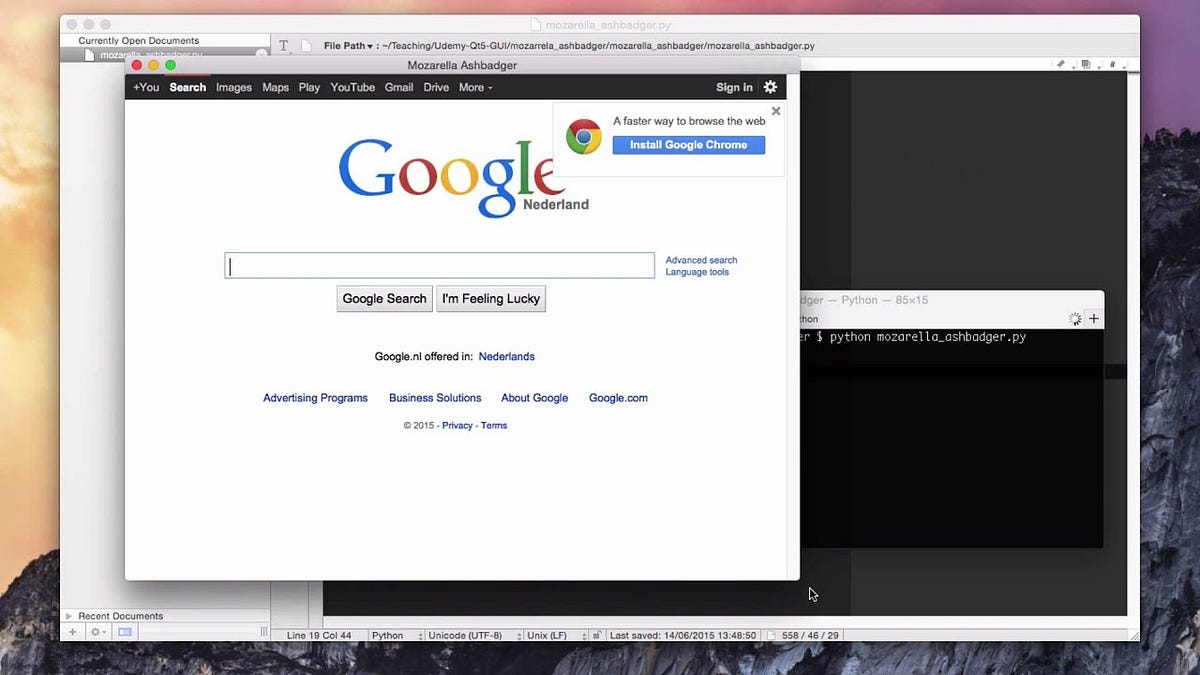This screenshot has height=675, width=1200.
Task: Open a new Terminal tab with plus icon
Action: click(1093, 318)
